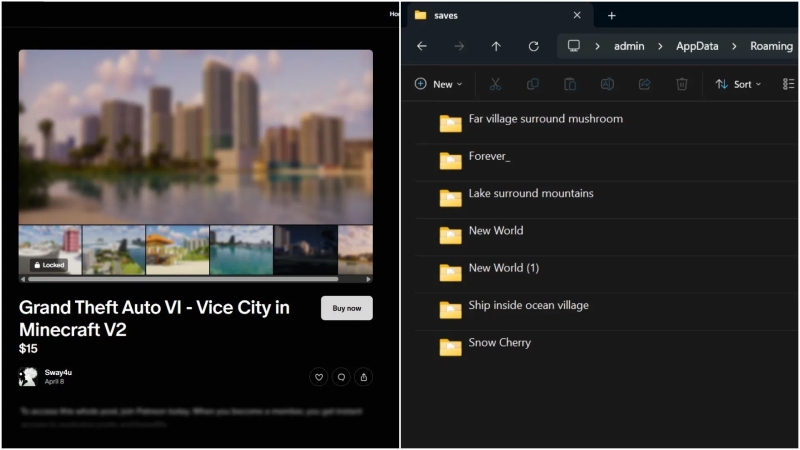Open the turquoise water thumbnail

241,250
